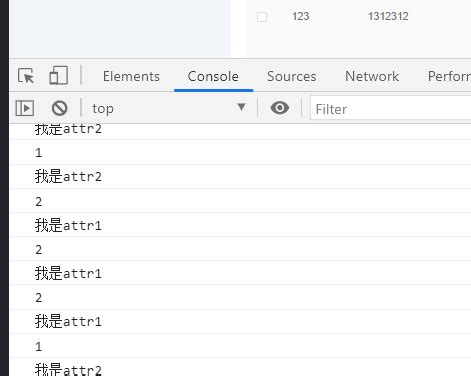
Task: Open the top context dropdown arrow
Action: [x=241, y=107]
